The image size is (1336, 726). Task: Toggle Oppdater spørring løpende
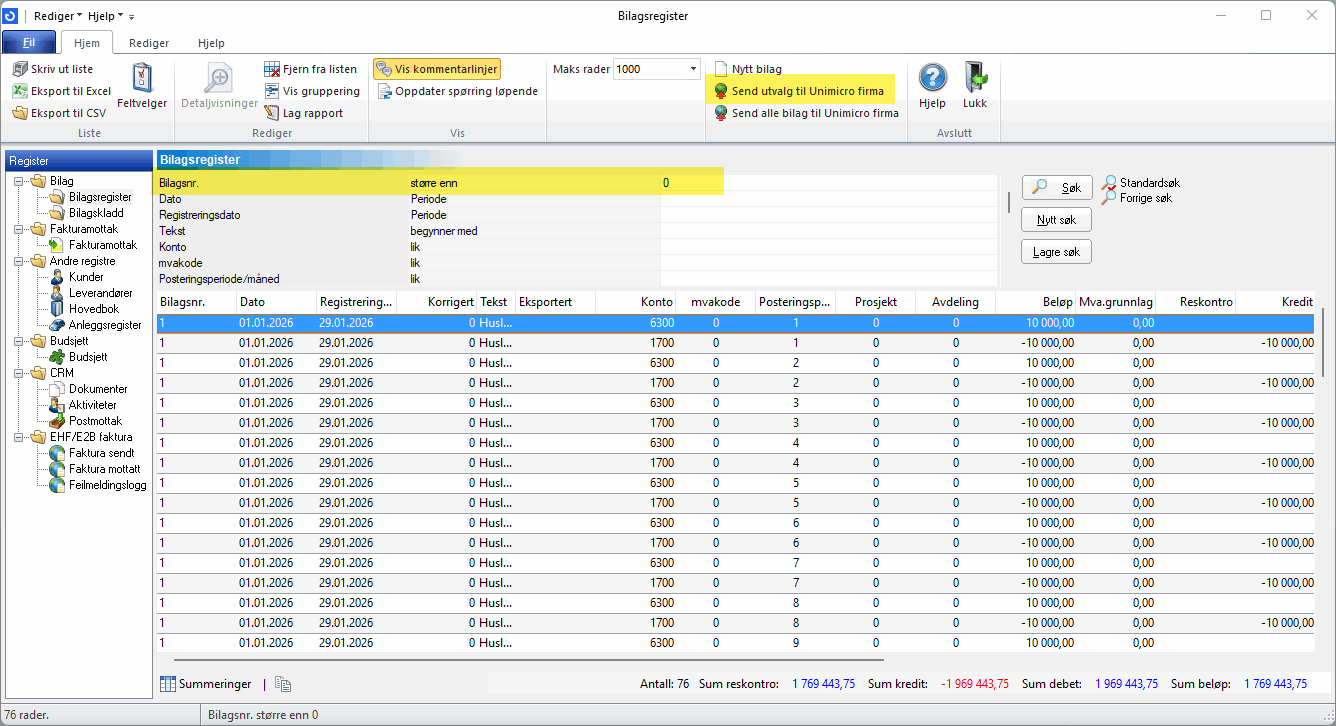tap(457, 91)
